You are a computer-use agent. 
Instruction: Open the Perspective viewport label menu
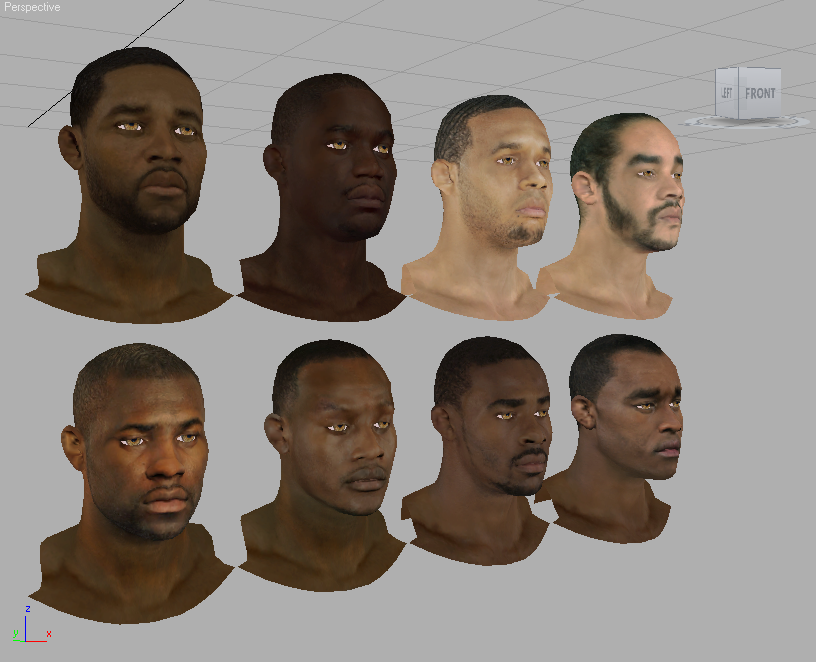click(x=32, y=7)
